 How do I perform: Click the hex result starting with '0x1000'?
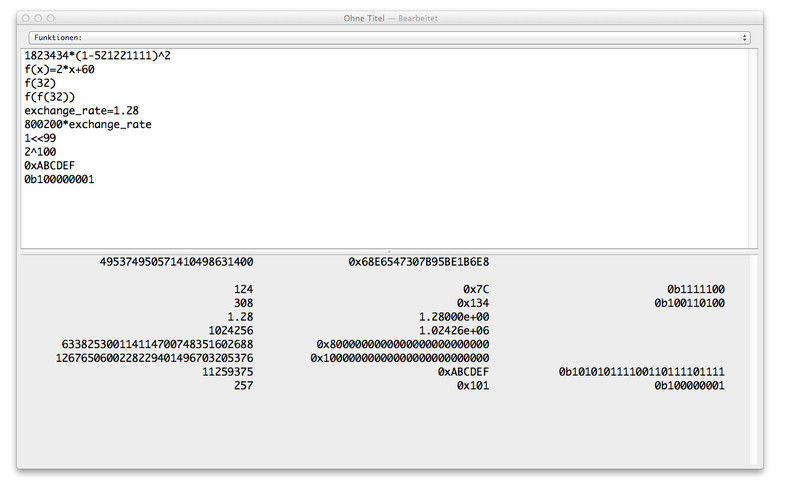click(400, 359)
